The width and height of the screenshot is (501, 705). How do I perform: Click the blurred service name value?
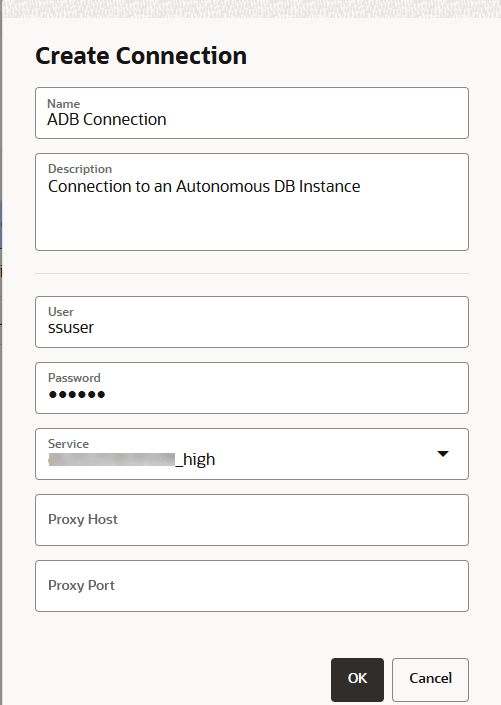112,460
